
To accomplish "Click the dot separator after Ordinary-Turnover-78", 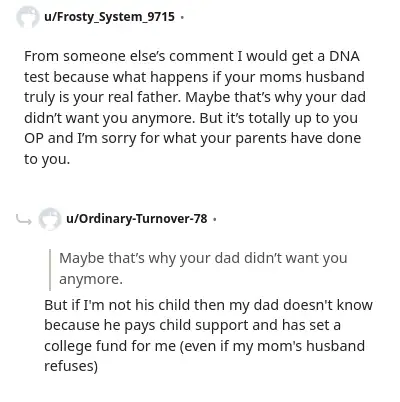I will (x=215, y=219).
